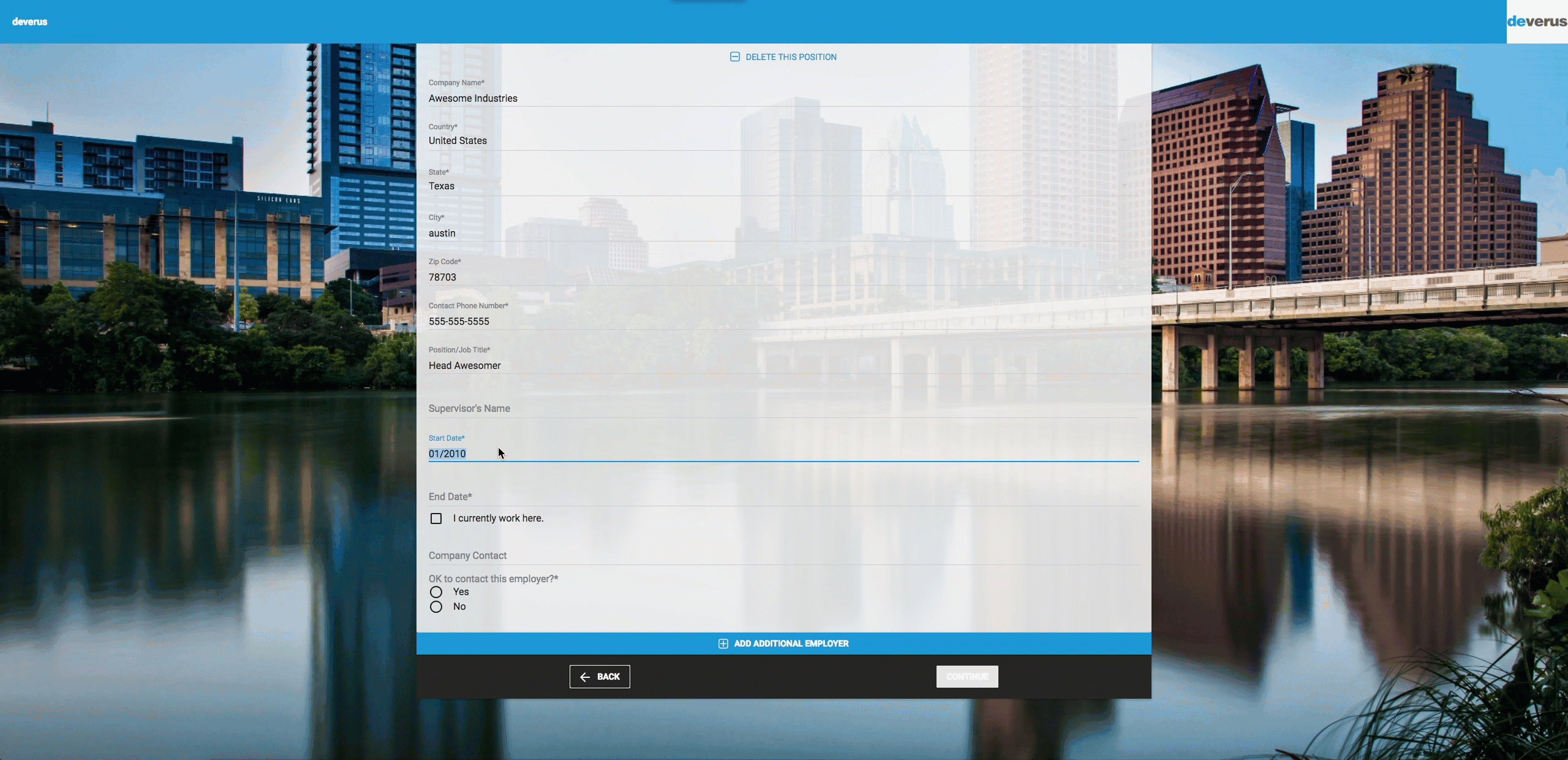Select Yes for OK to contact employer
Screen dimensions: 1568x760
click(436, 592)
